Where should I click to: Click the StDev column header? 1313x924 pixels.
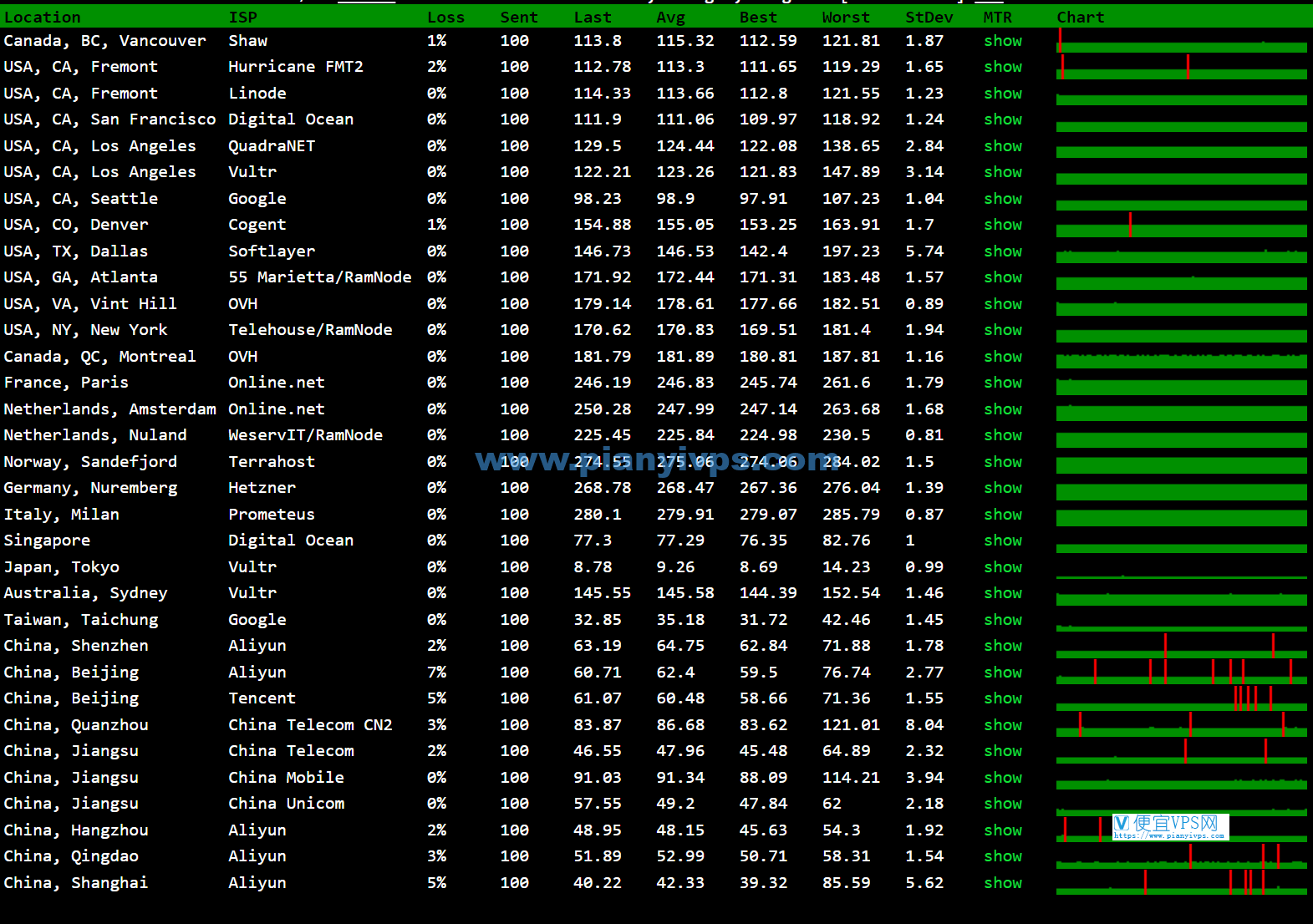coord(929,18)
